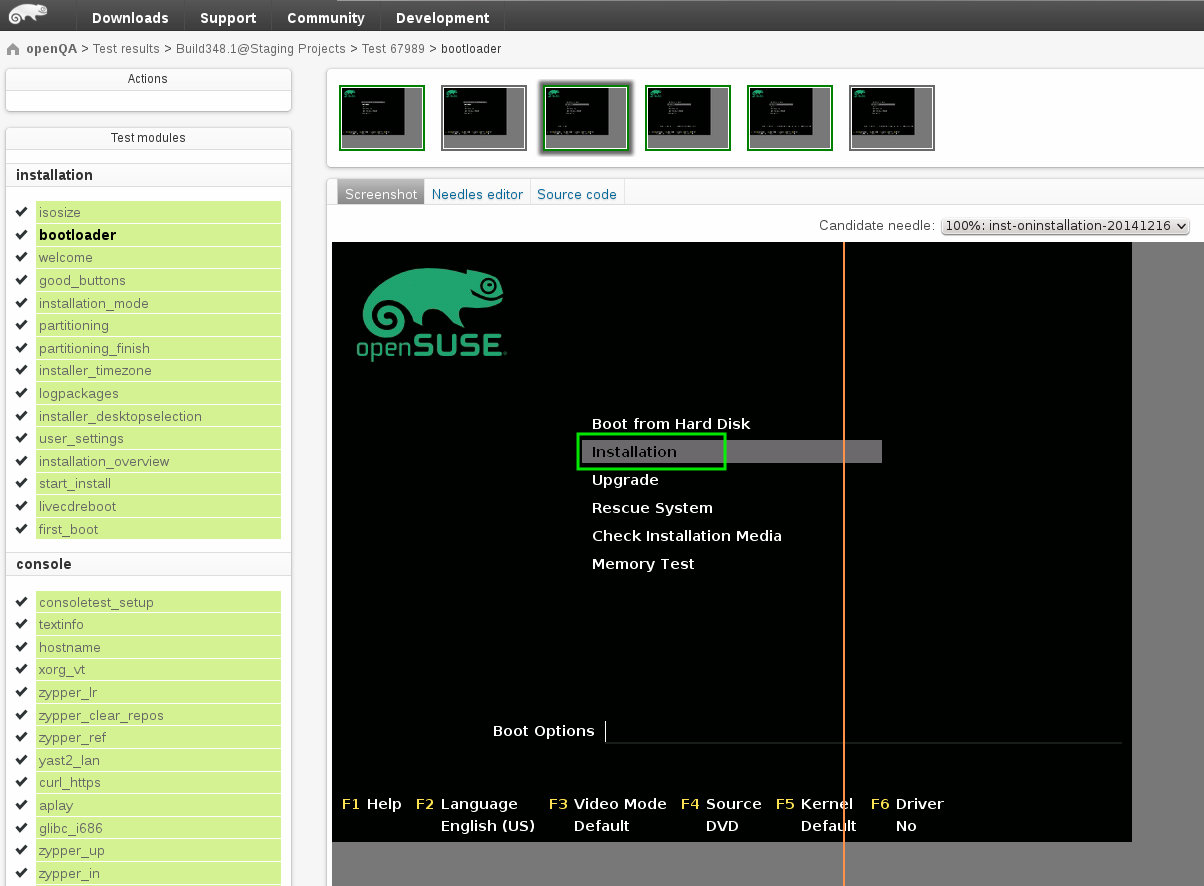Open the installer_timezone test module
Image resolution: width=1204 pixels, height=886 pixels.
pyautogui.click(x=158, y=370)
